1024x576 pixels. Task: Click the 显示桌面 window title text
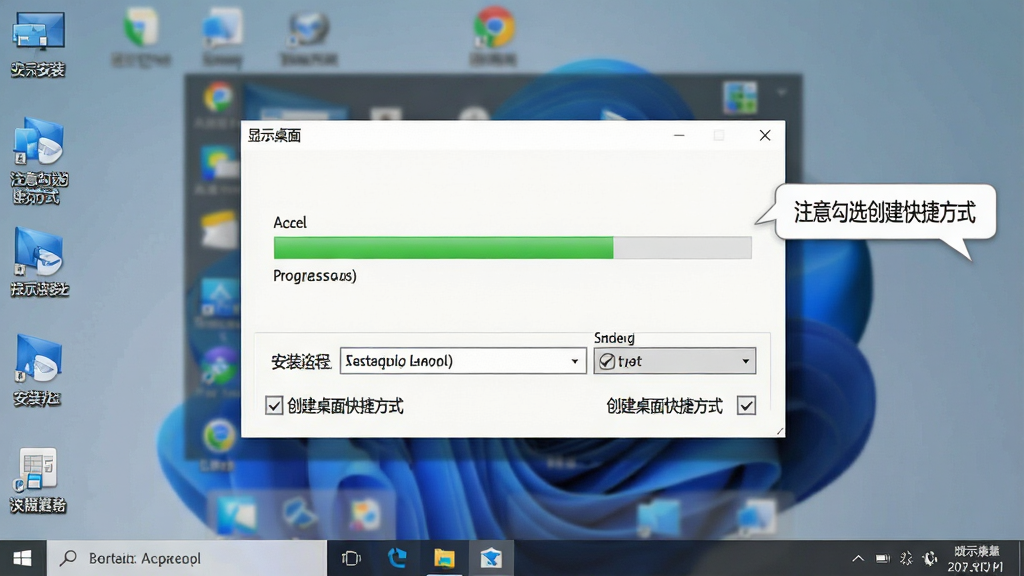pos(274,135)
